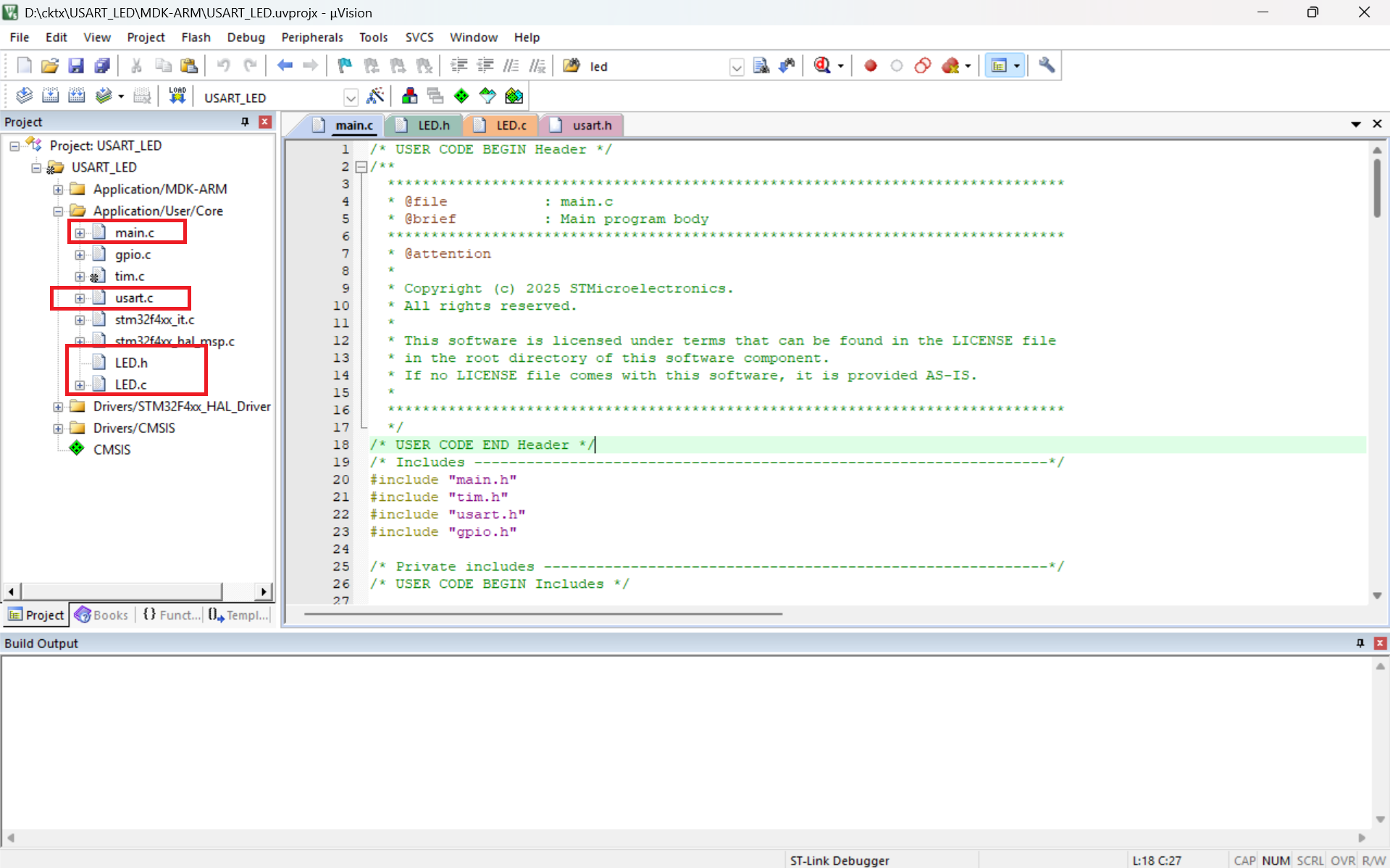
Task: Unindent selected text with outdent icon
Action: click(x=485, y=66)
